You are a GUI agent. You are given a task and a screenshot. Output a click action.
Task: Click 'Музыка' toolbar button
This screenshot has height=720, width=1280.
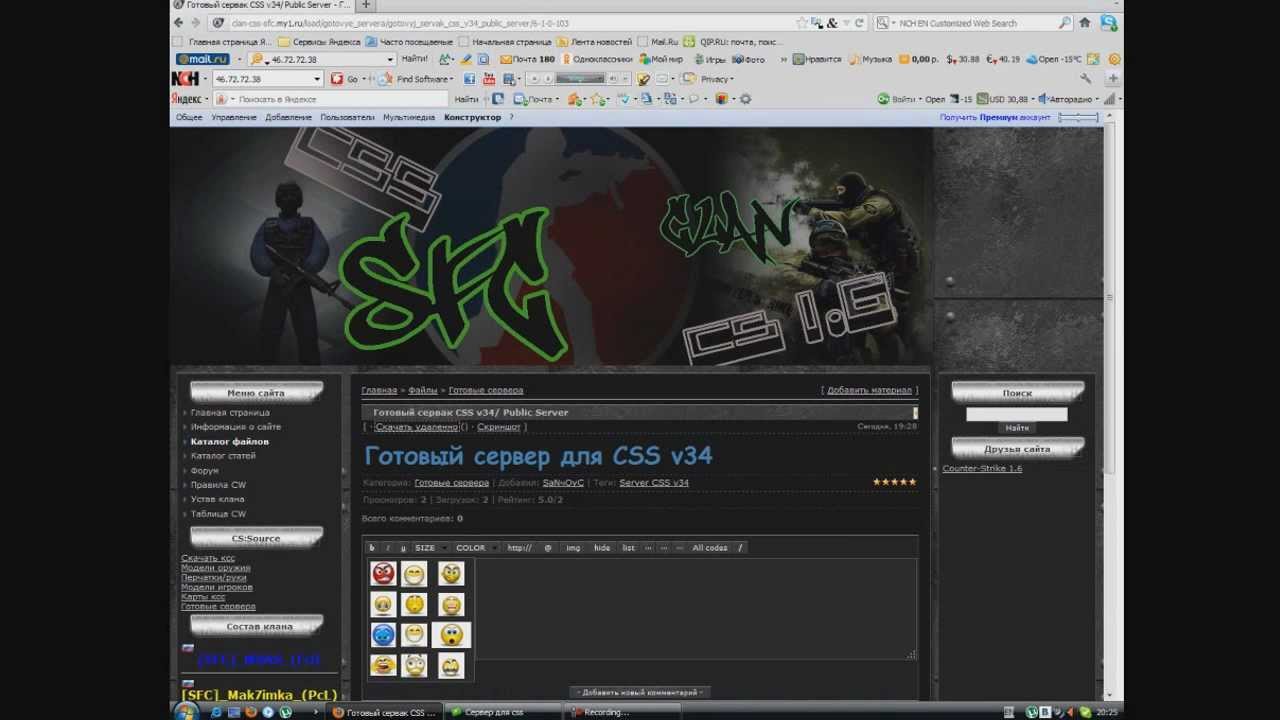870,59
